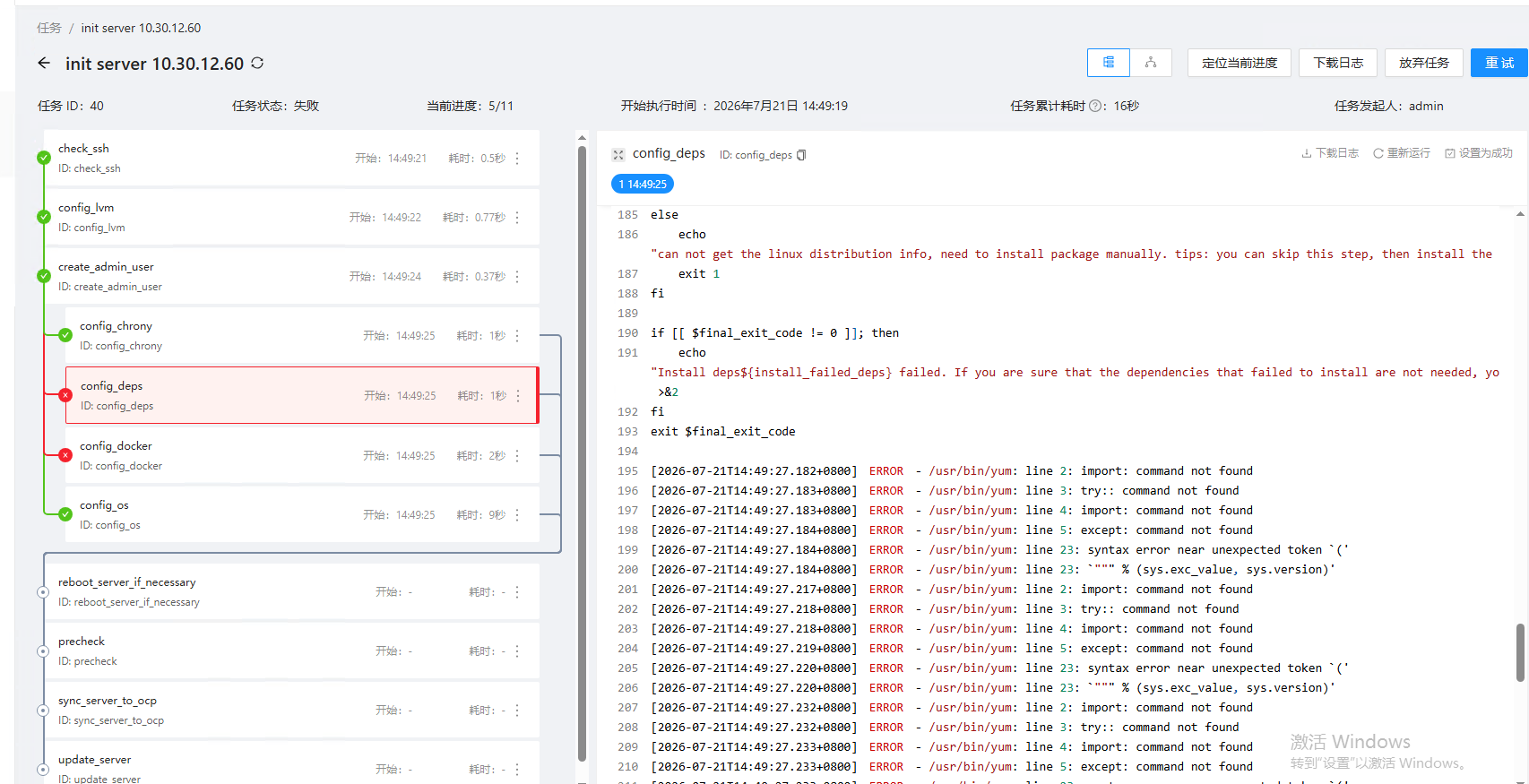
Task: Copy the config_deps ID
Action: coord(801,155)
